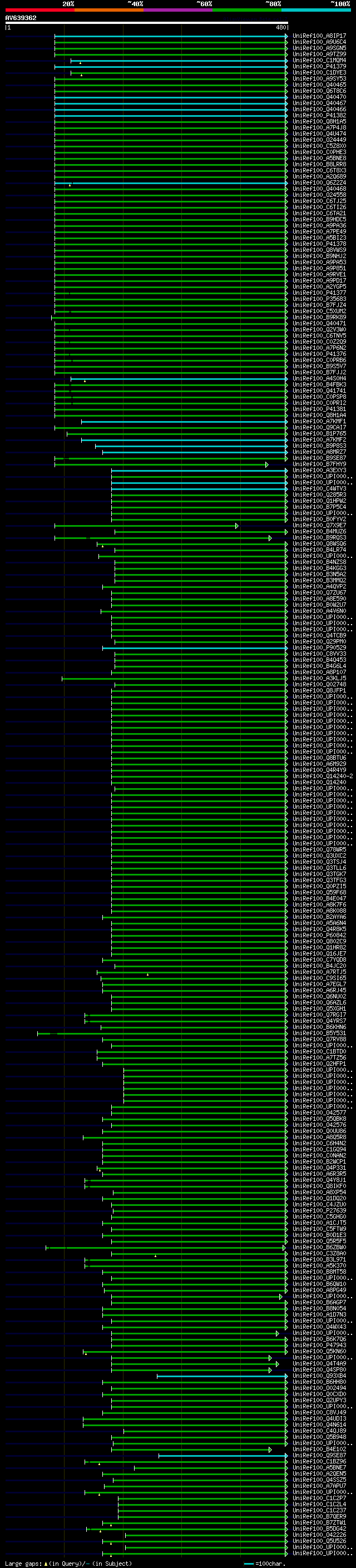Image resolution: width=356 pixels, height=1568 pixels.
Task: Select the UniRef100_O24449 hit
Action: [x=319, y=140]
